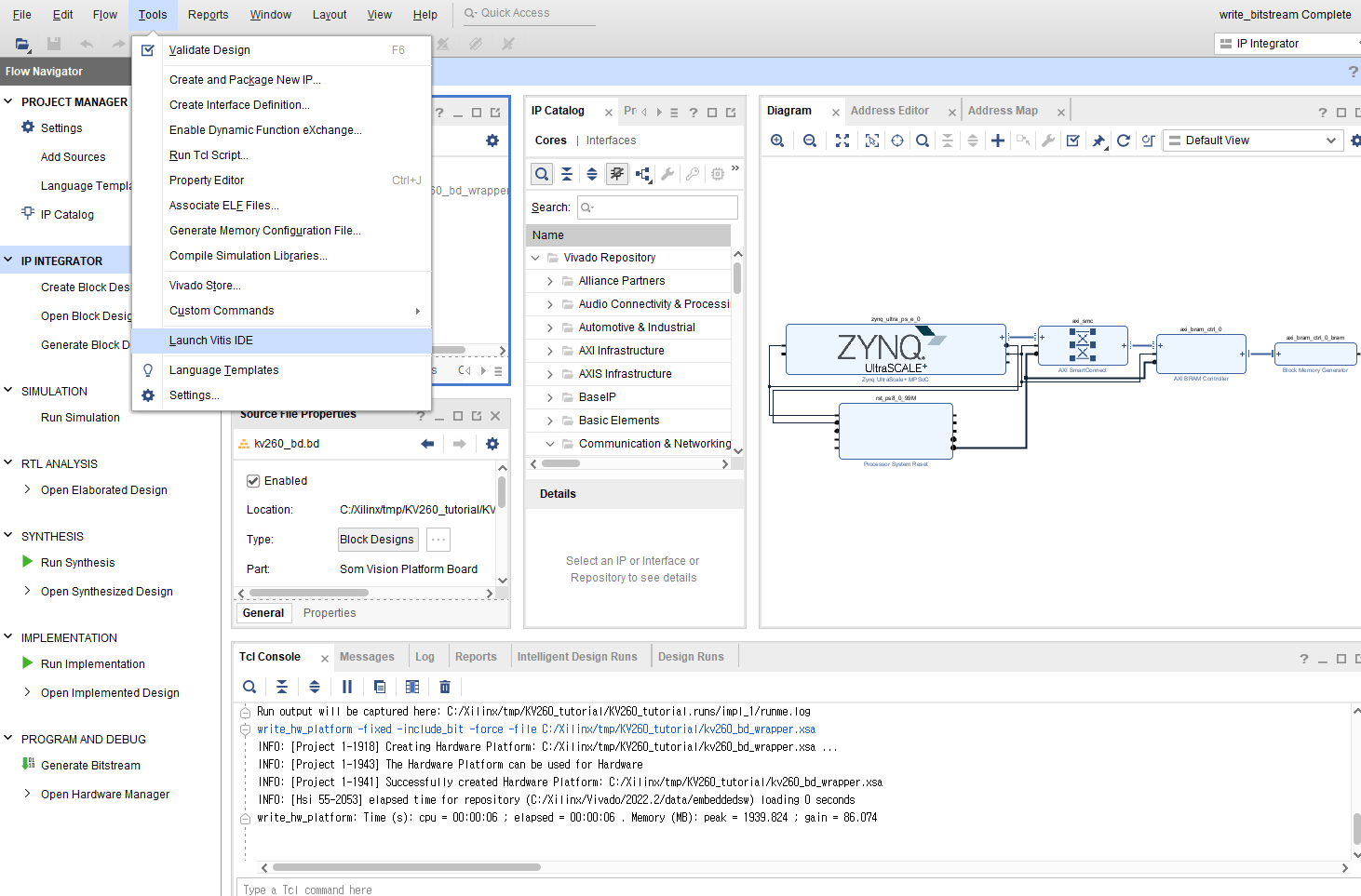
Task: Open Diagram settings with the gear icon
Action: coord(1355,140)
